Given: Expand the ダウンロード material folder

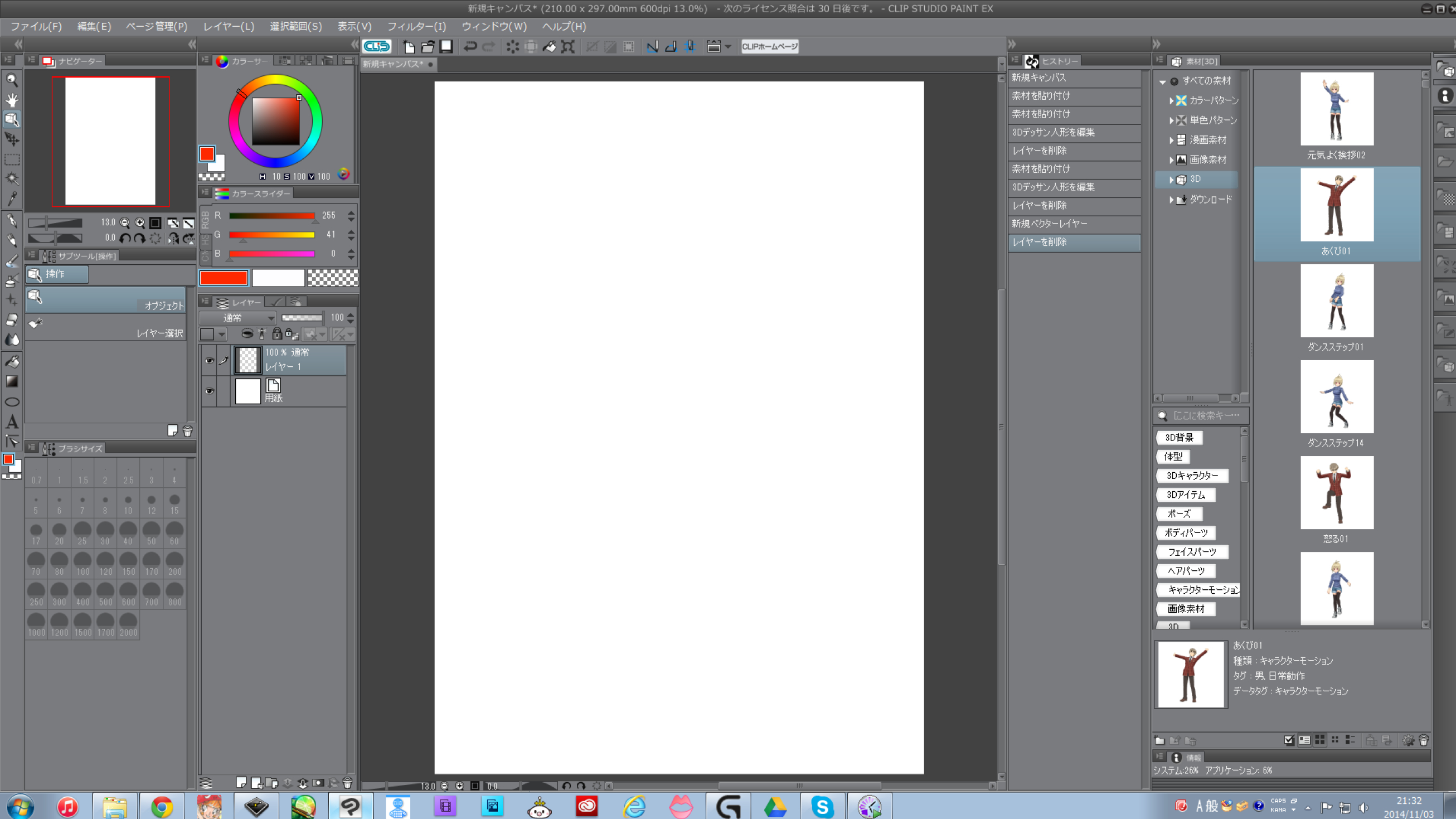Looking at the screenshot, I should [x=1172, y=200].
